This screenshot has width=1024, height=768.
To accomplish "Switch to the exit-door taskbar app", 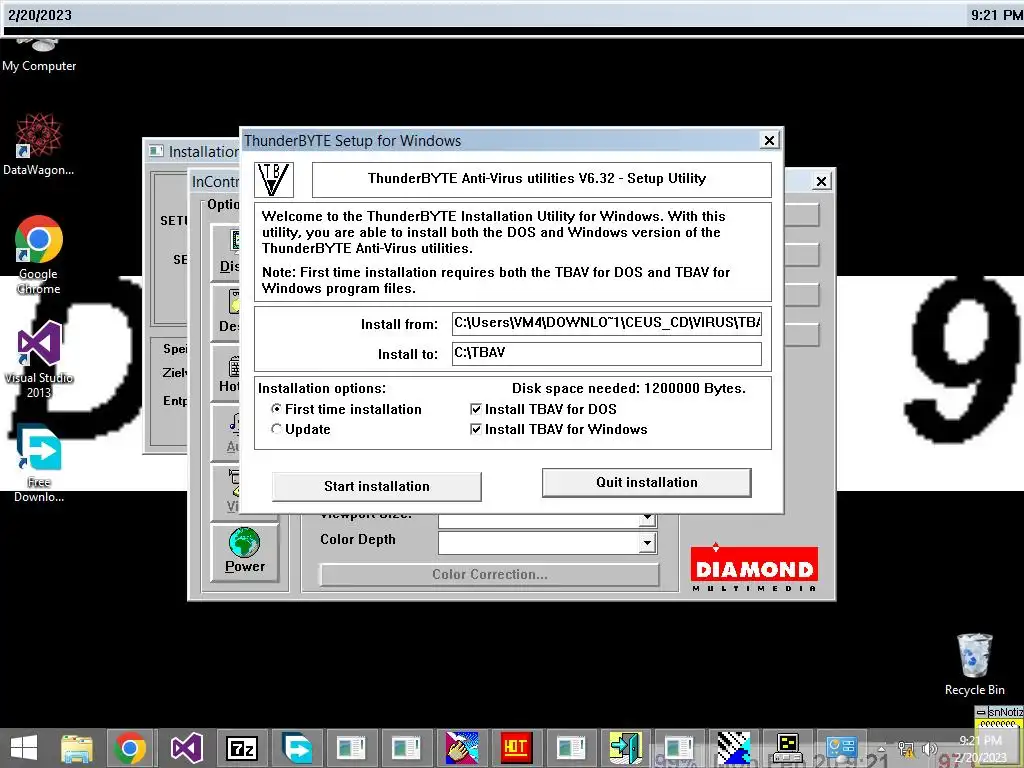I will (x=626, y=748).
